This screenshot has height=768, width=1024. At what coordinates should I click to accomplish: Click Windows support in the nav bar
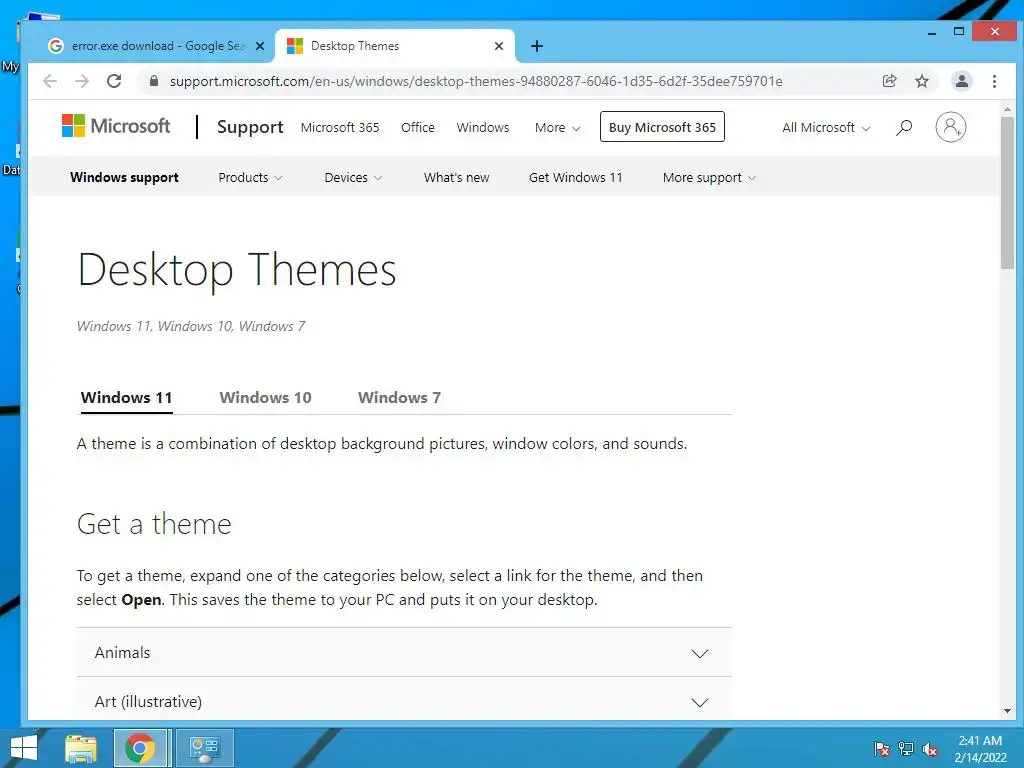point(124,178)
